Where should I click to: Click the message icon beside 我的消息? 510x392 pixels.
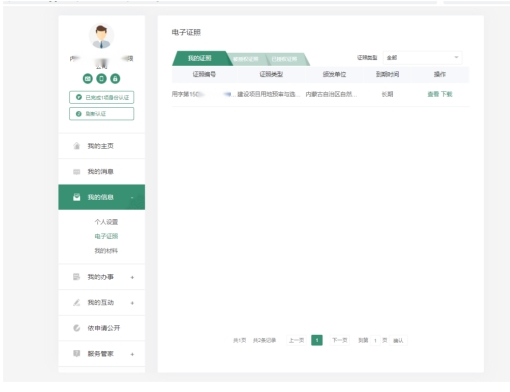(77, 172)
